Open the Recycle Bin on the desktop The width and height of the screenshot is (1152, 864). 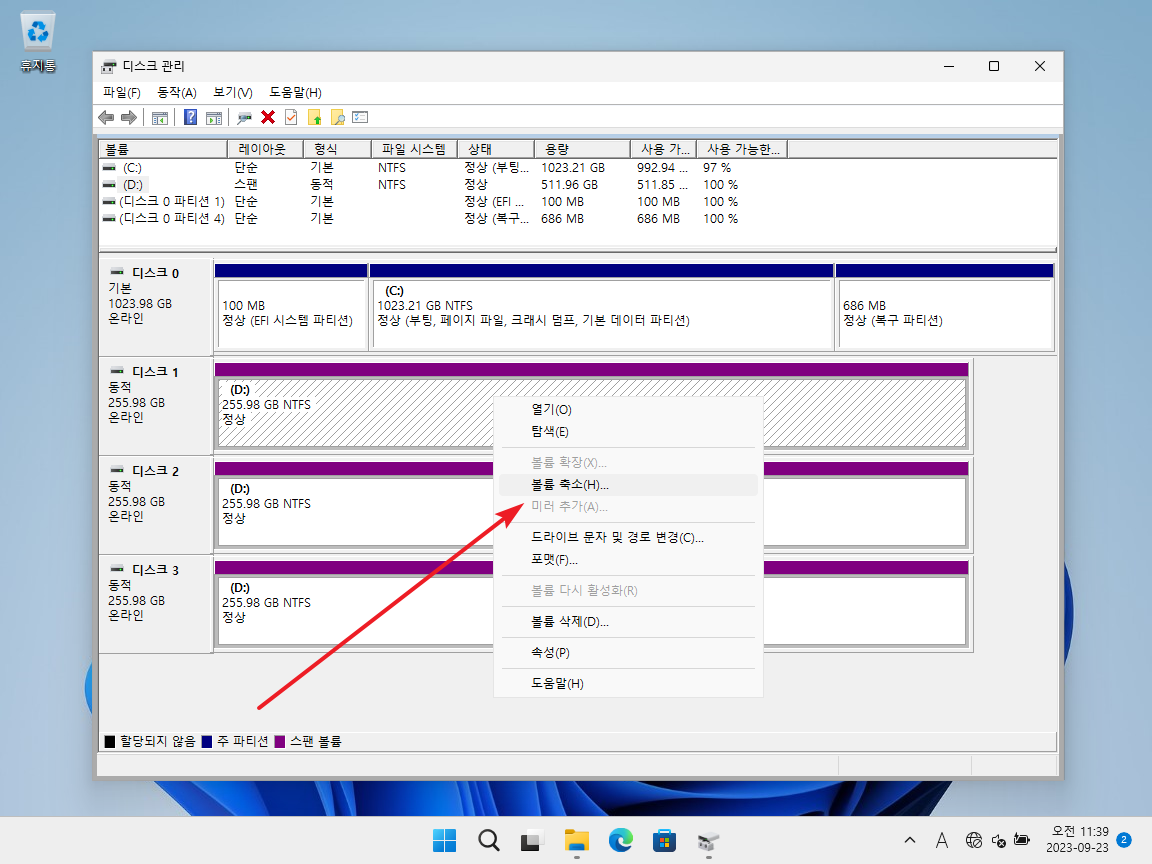(37, 42)
